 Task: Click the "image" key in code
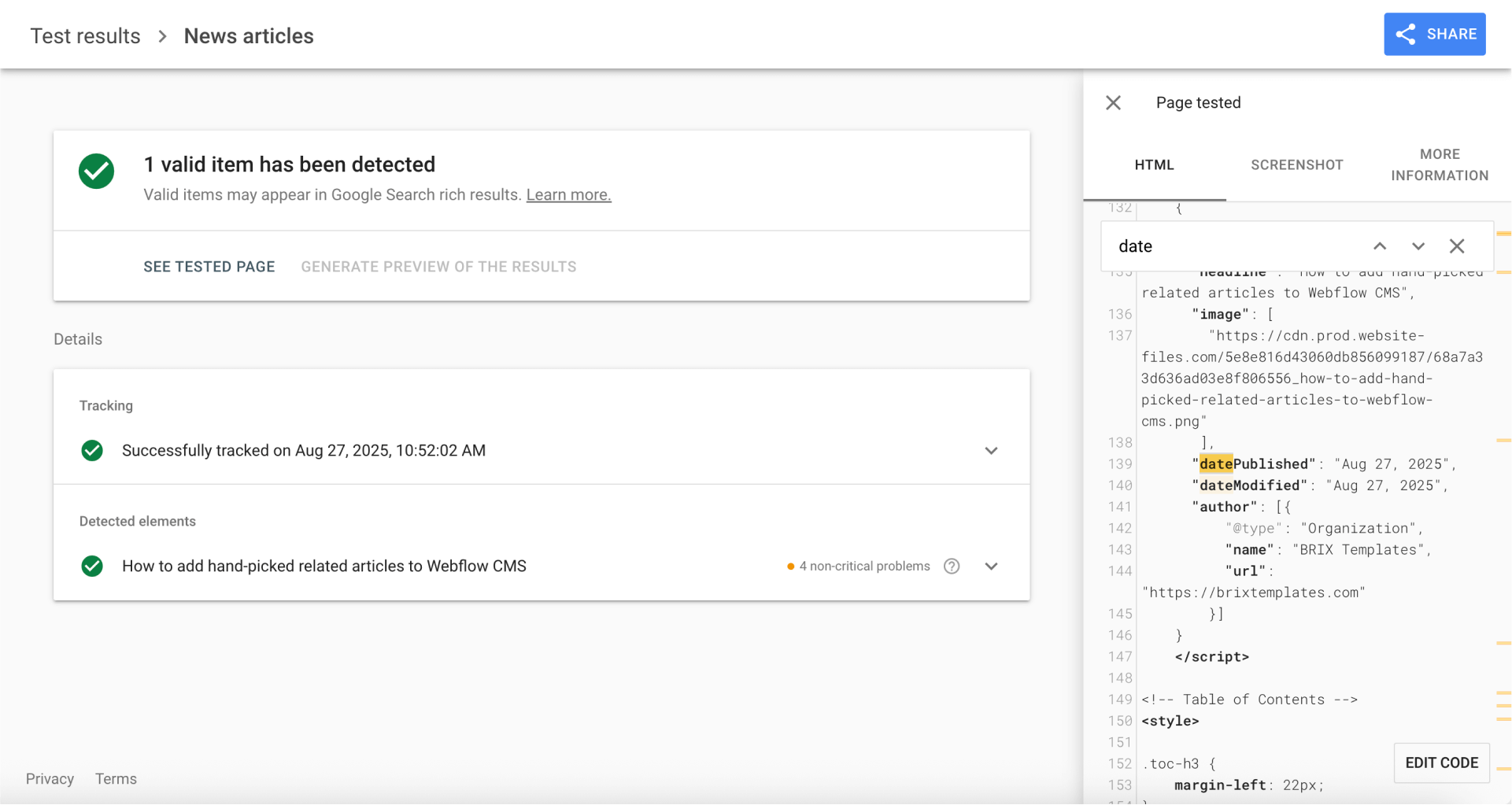[1220, 314]
